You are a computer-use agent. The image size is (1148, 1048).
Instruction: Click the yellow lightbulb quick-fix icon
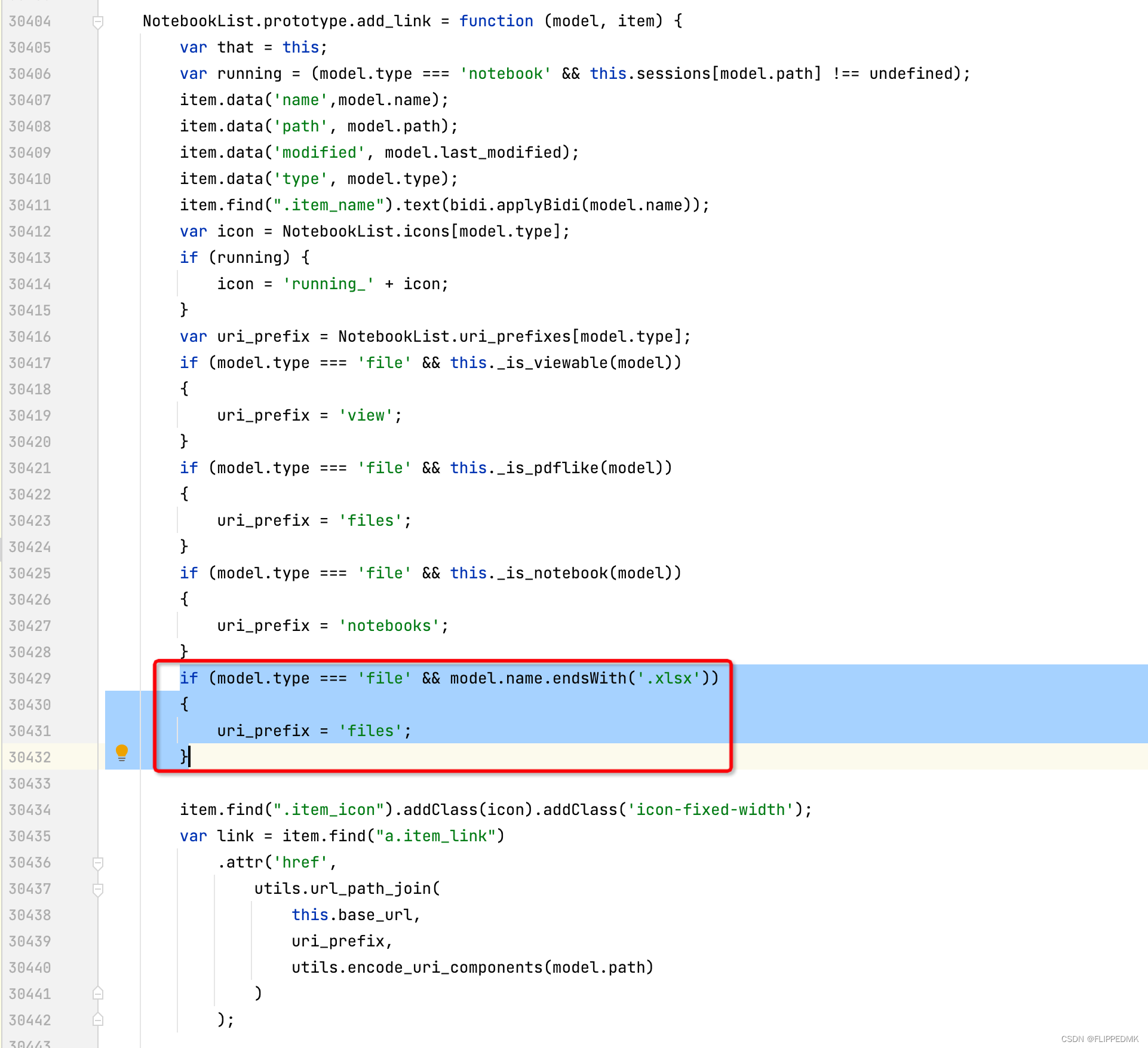point(122,752)
